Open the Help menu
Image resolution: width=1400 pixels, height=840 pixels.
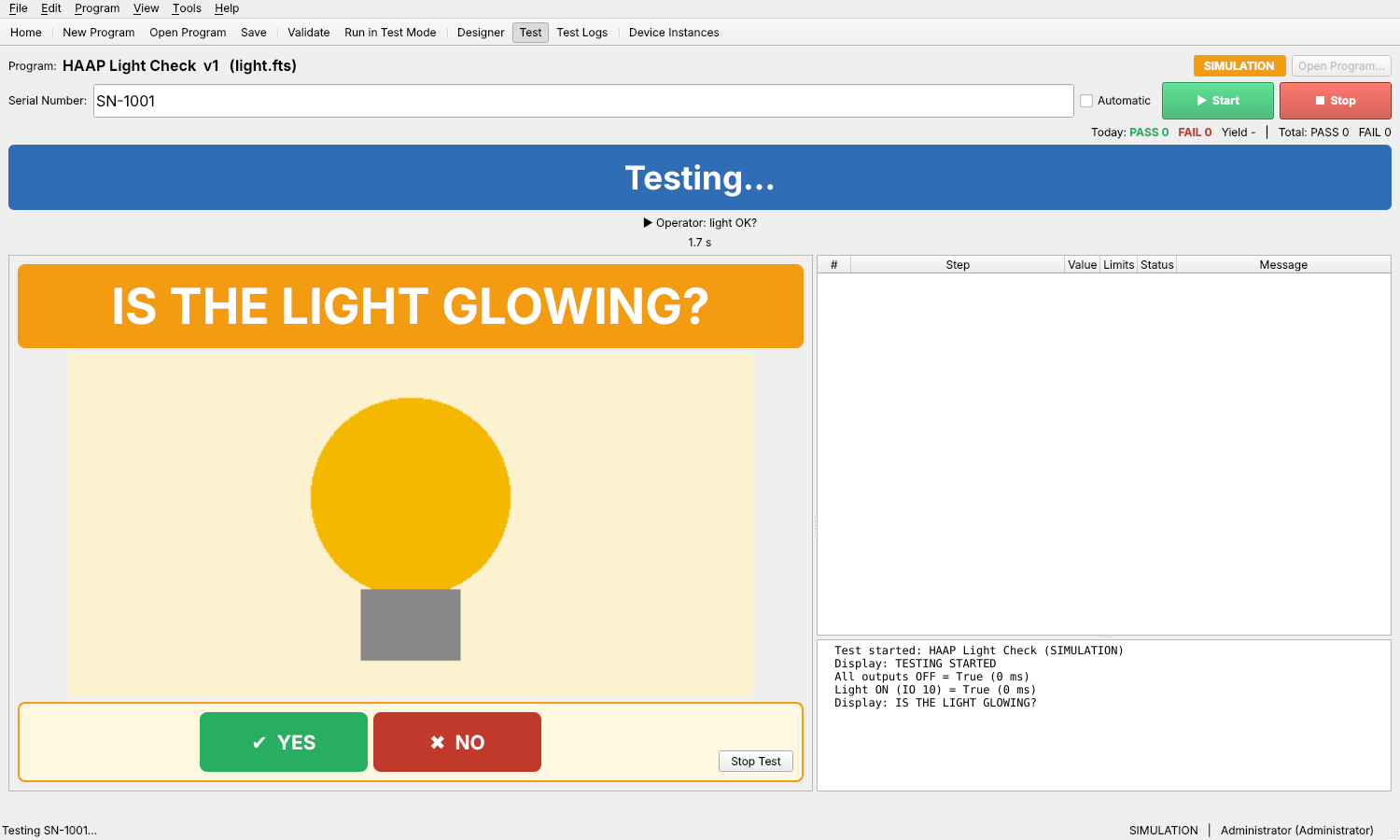(x=227, y=8)
